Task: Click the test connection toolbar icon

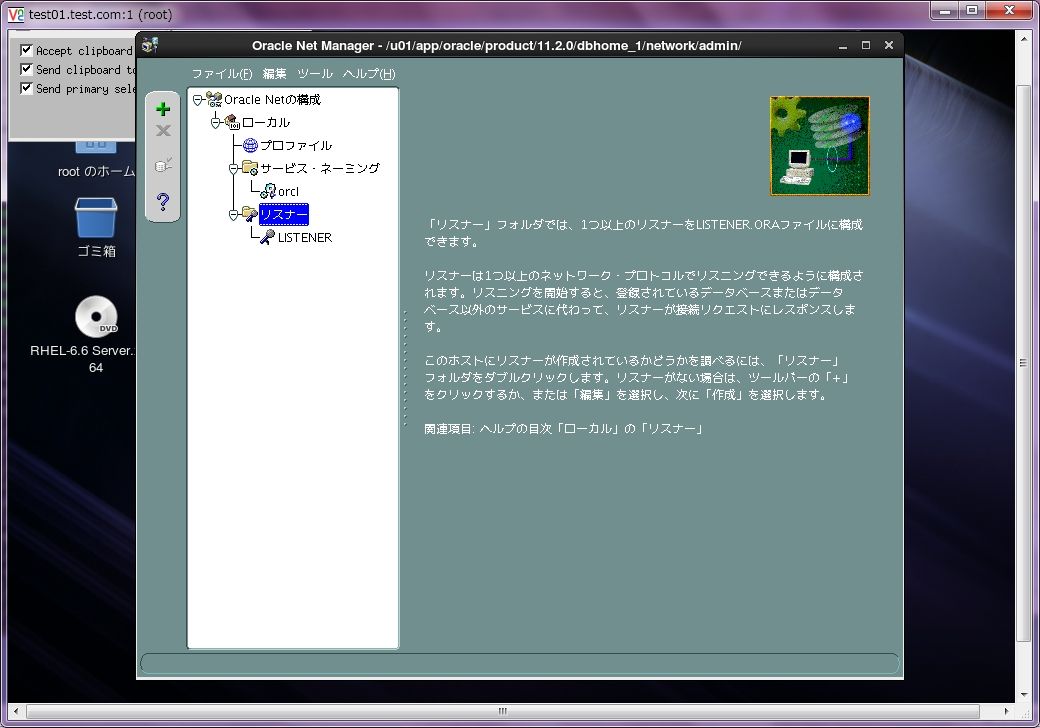Action: pos(163,164)
